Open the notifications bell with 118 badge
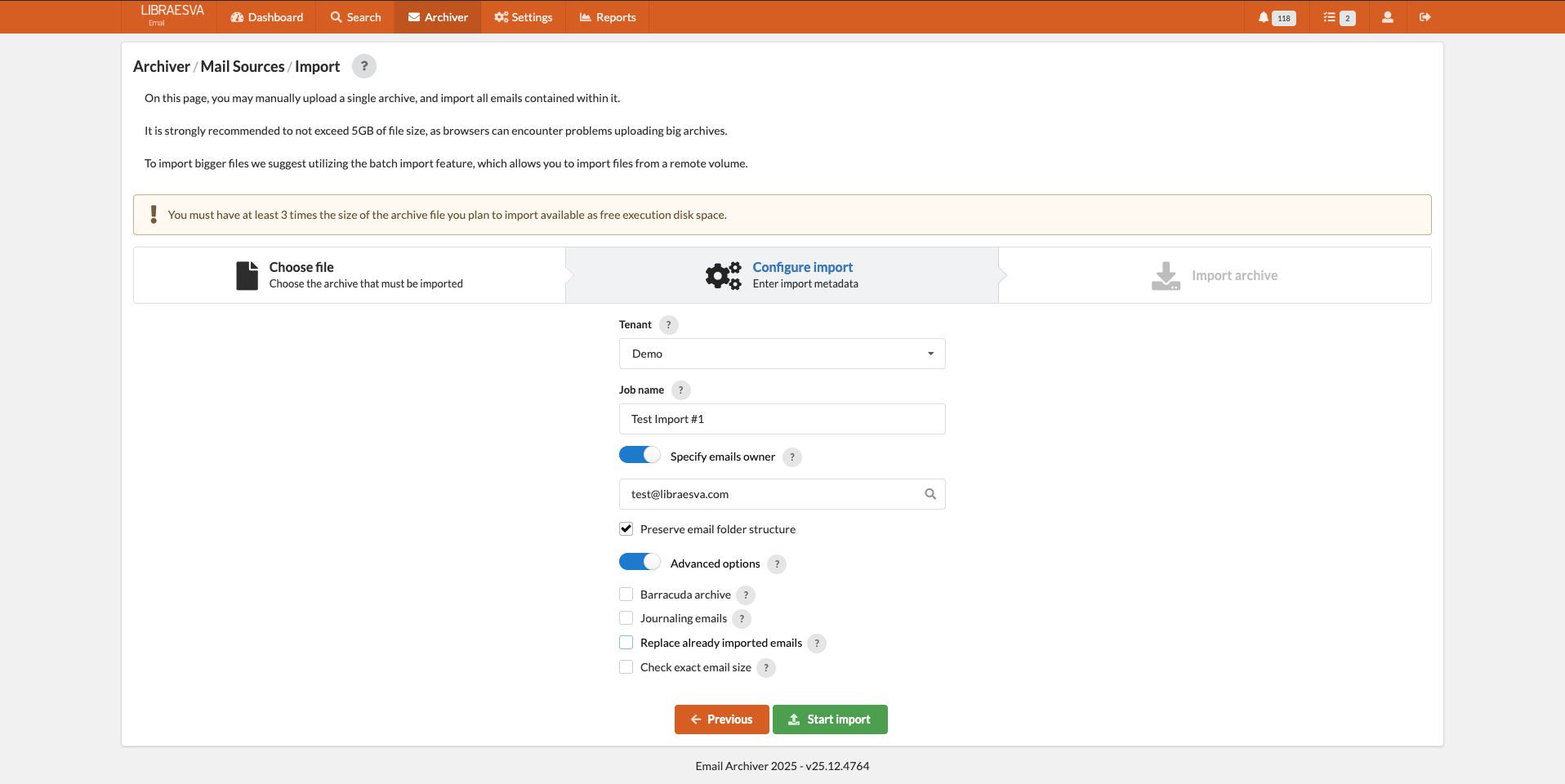The width and height of the screenshot is (1565, 784). tap(1277, 17)
